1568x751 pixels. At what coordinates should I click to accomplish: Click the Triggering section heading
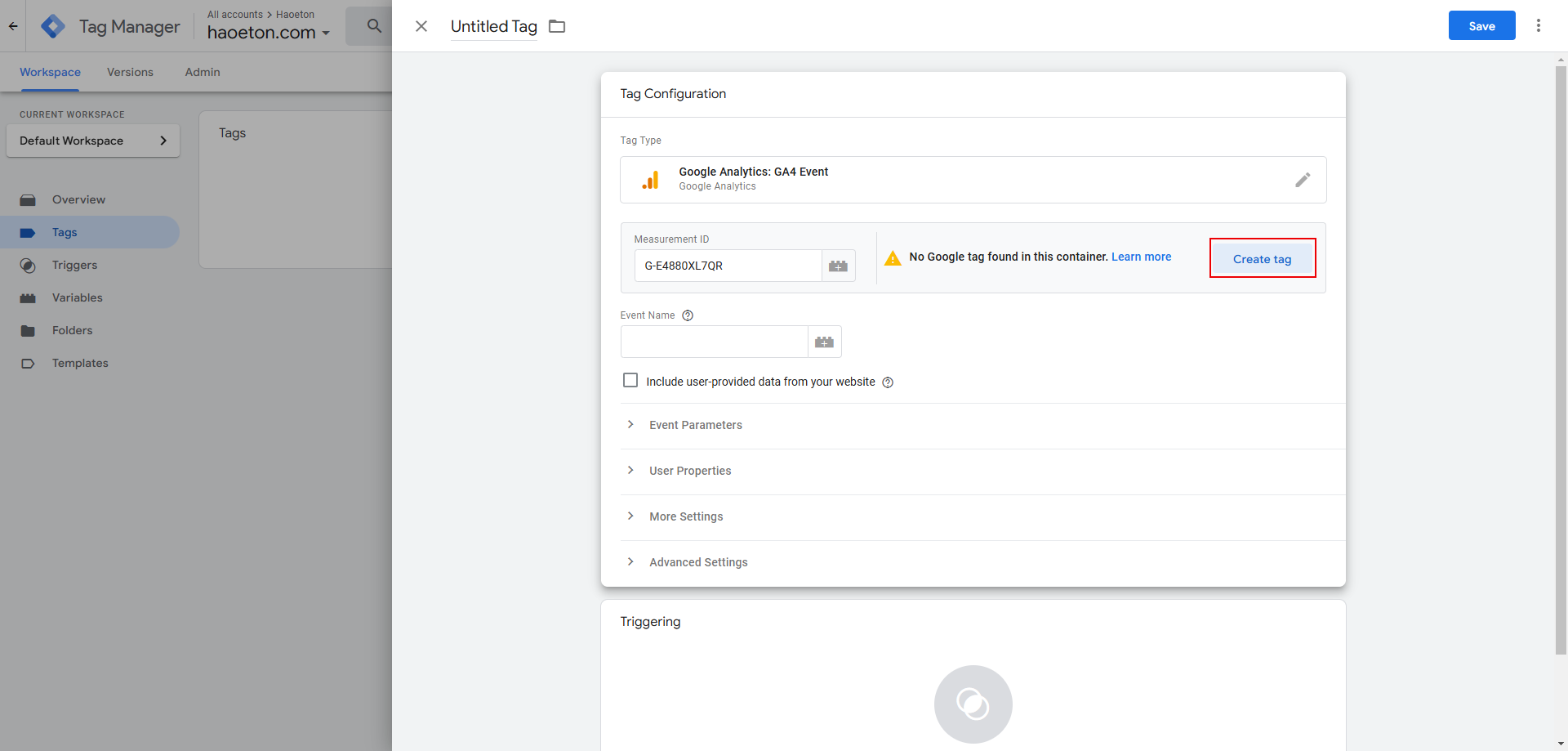click(650, 622)
